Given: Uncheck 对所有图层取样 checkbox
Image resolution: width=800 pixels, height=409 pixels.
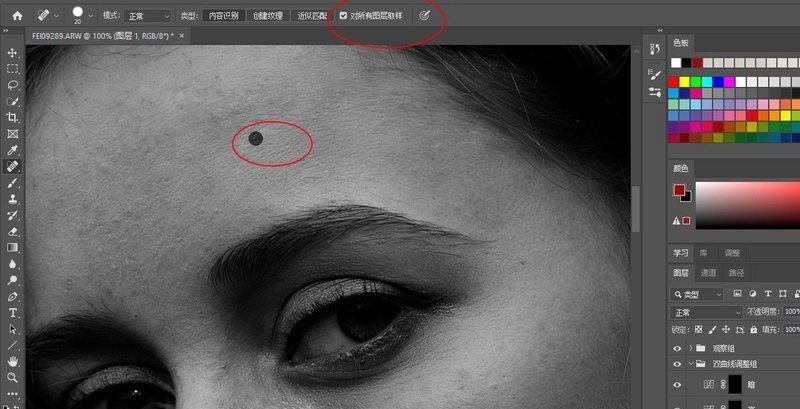Looking at the screenshot, I should (x=344, y=16).
